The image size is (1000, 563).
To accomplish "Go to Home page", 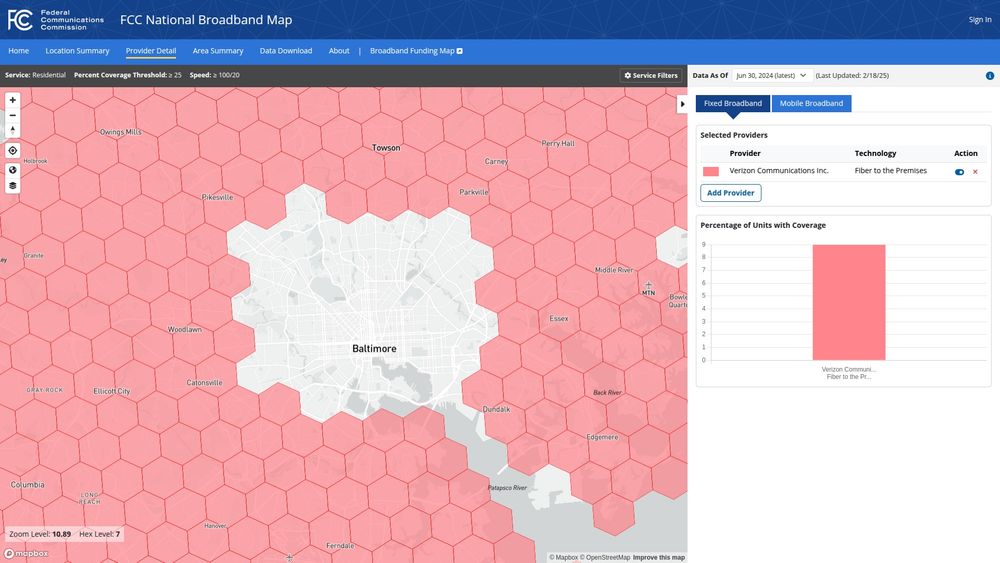I will (18, 51).
